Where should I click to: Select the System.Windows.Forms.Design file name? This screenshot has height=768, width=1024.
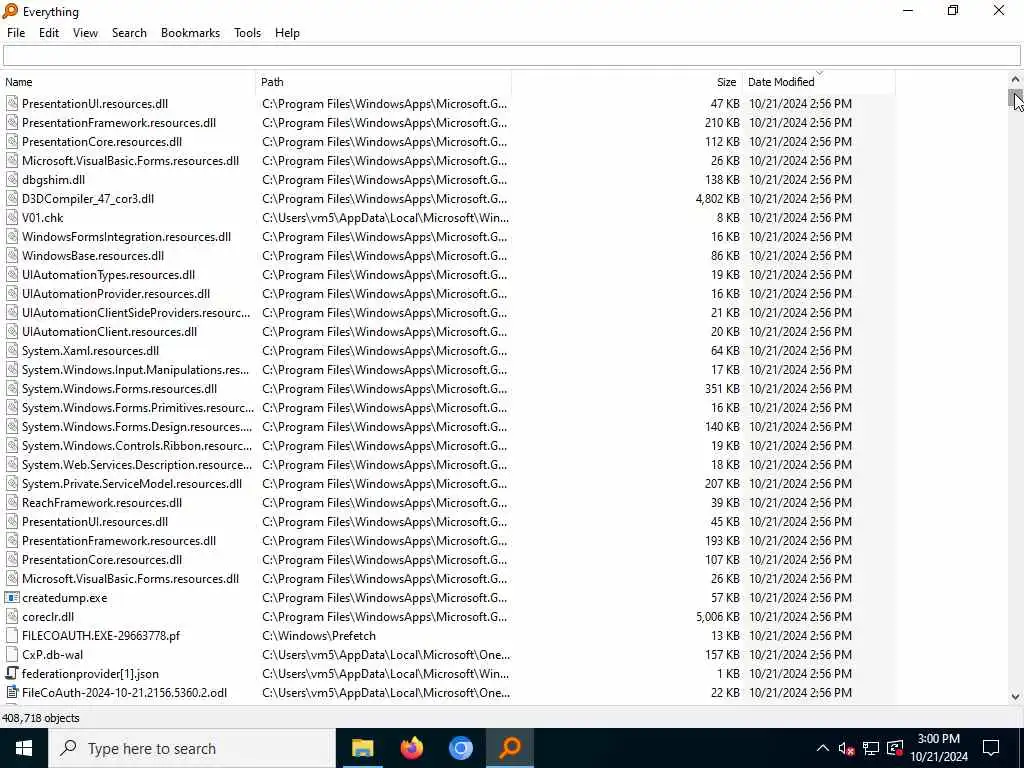coord(136,426)
